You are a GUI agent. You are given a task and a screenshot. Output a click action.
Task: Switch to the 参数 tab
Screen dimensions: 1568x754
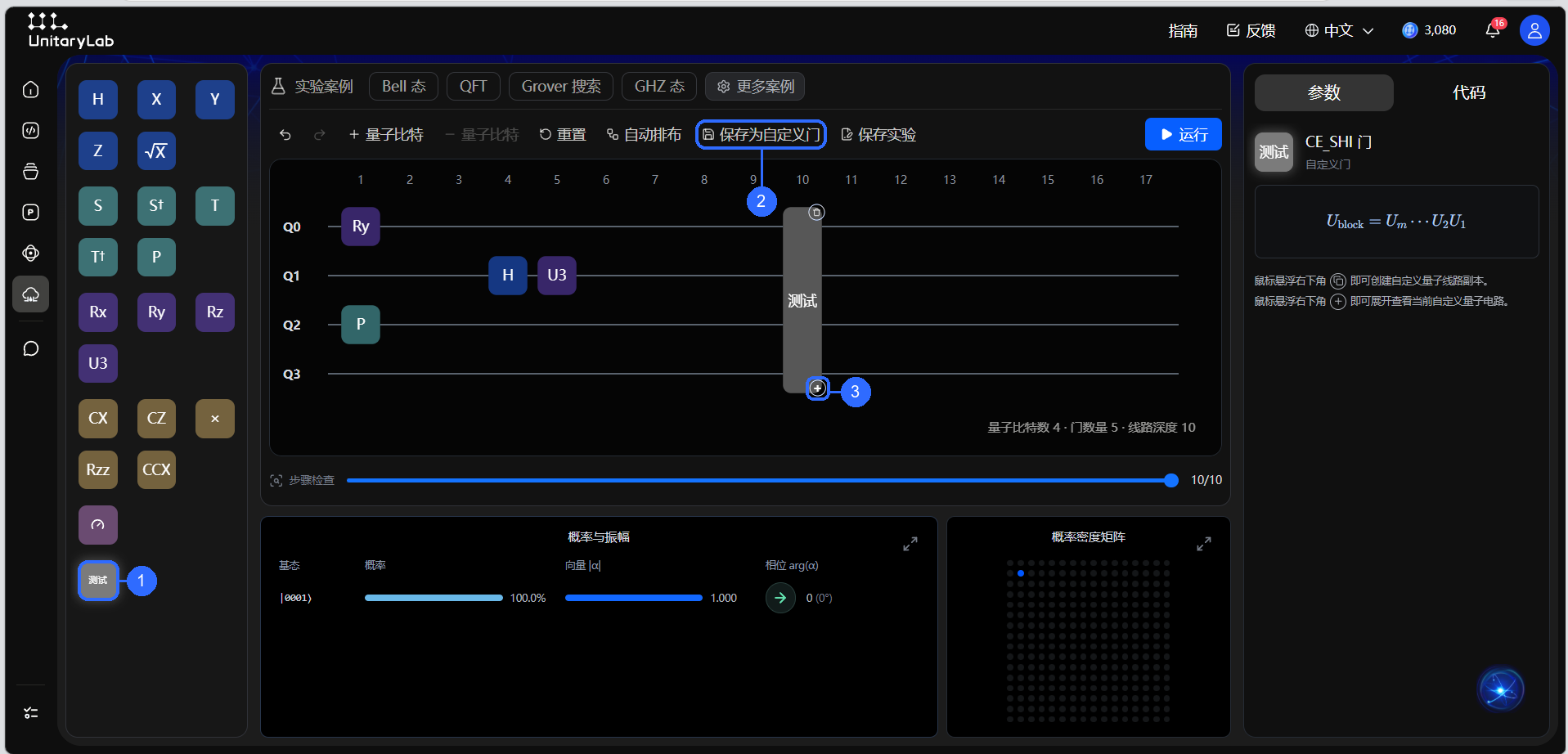(x=1323, y=93)
